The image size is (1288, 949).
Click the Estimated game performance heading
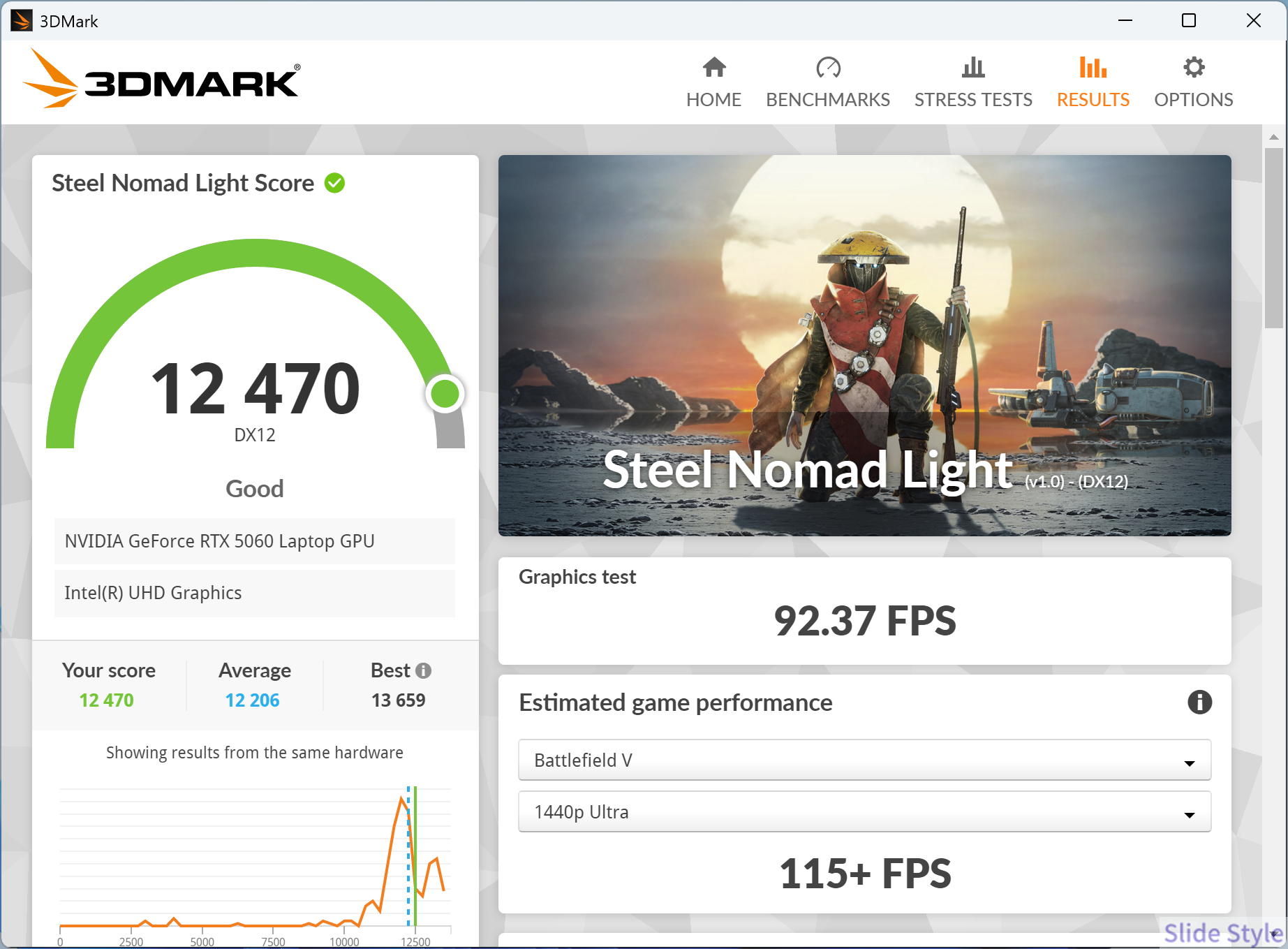click(x=676, y=702)
